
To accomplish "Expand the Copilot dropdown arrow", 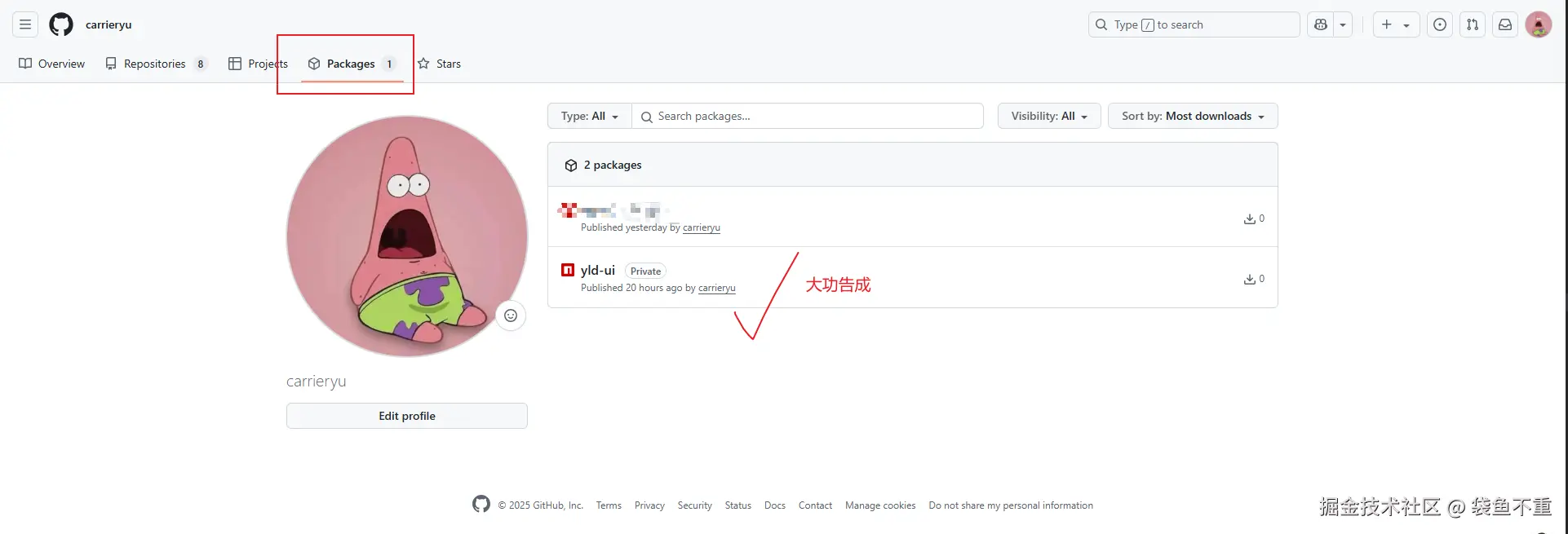I will (x=1343, y=24).
